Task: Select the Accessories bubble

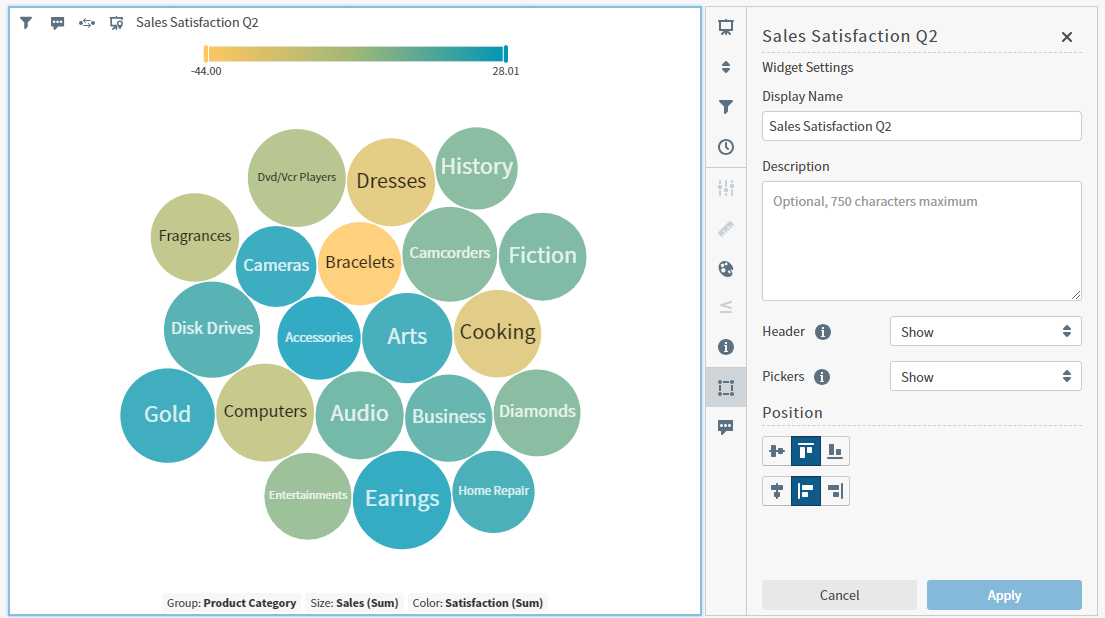Action: point(319,338)
